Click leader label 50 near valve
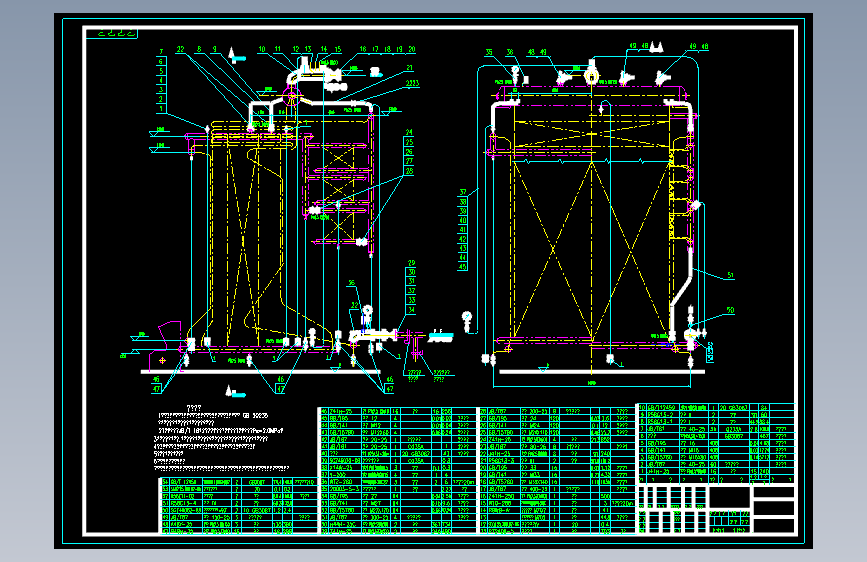 coord(730,310)
